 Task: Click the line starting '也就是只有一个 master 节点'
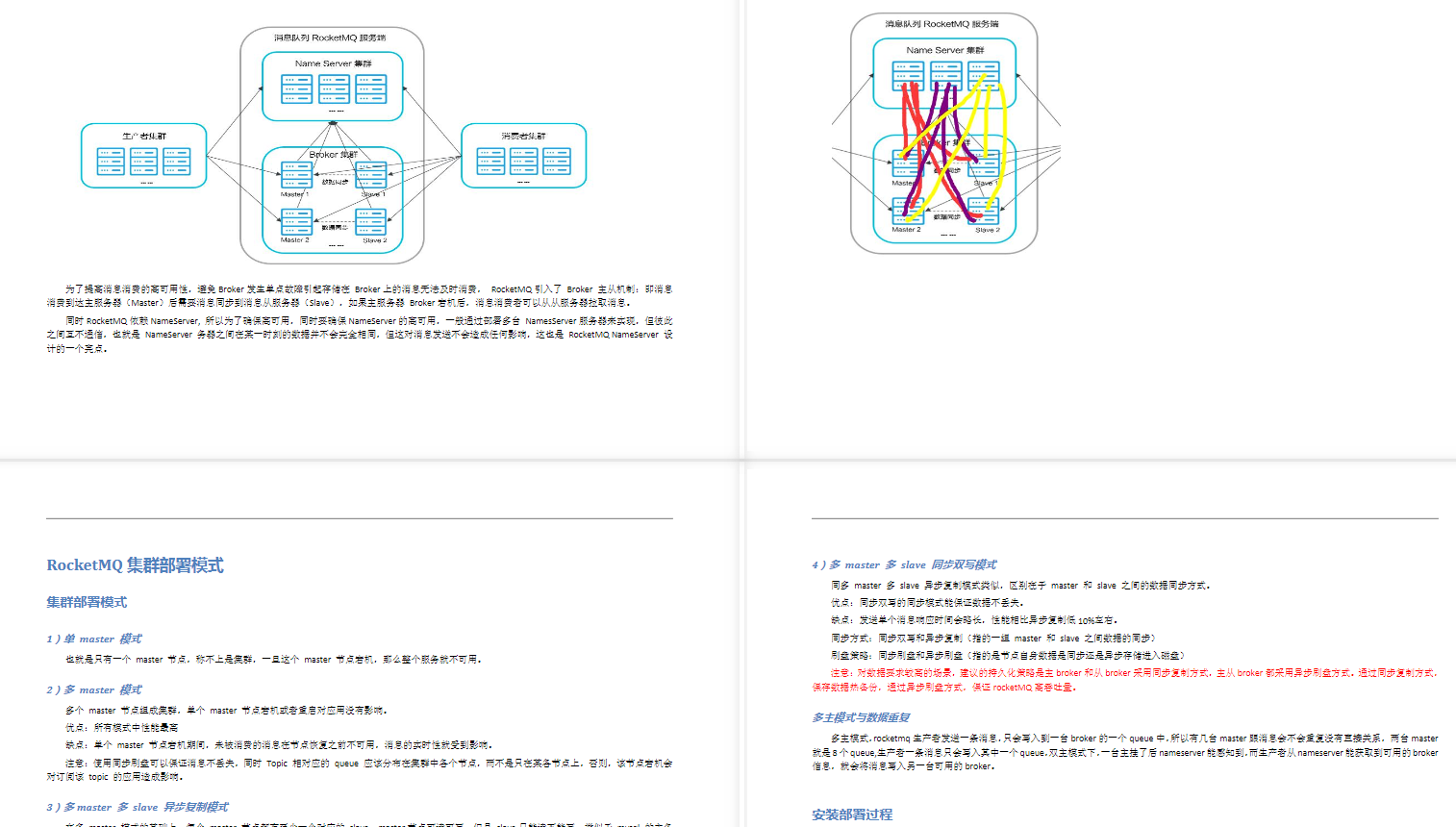coord(273,660)
